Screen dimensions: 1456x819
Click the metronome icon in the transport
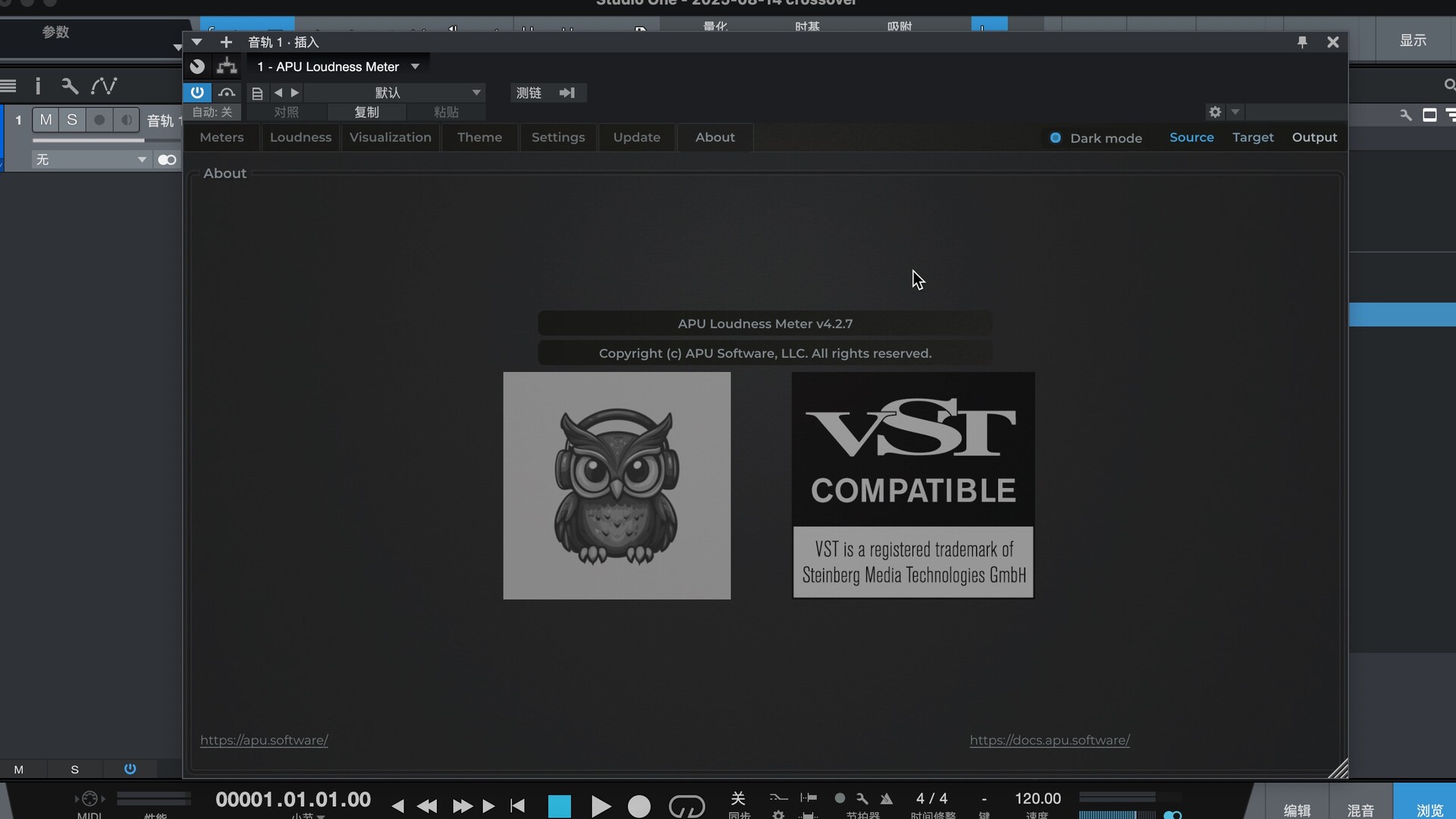[886, 799]
